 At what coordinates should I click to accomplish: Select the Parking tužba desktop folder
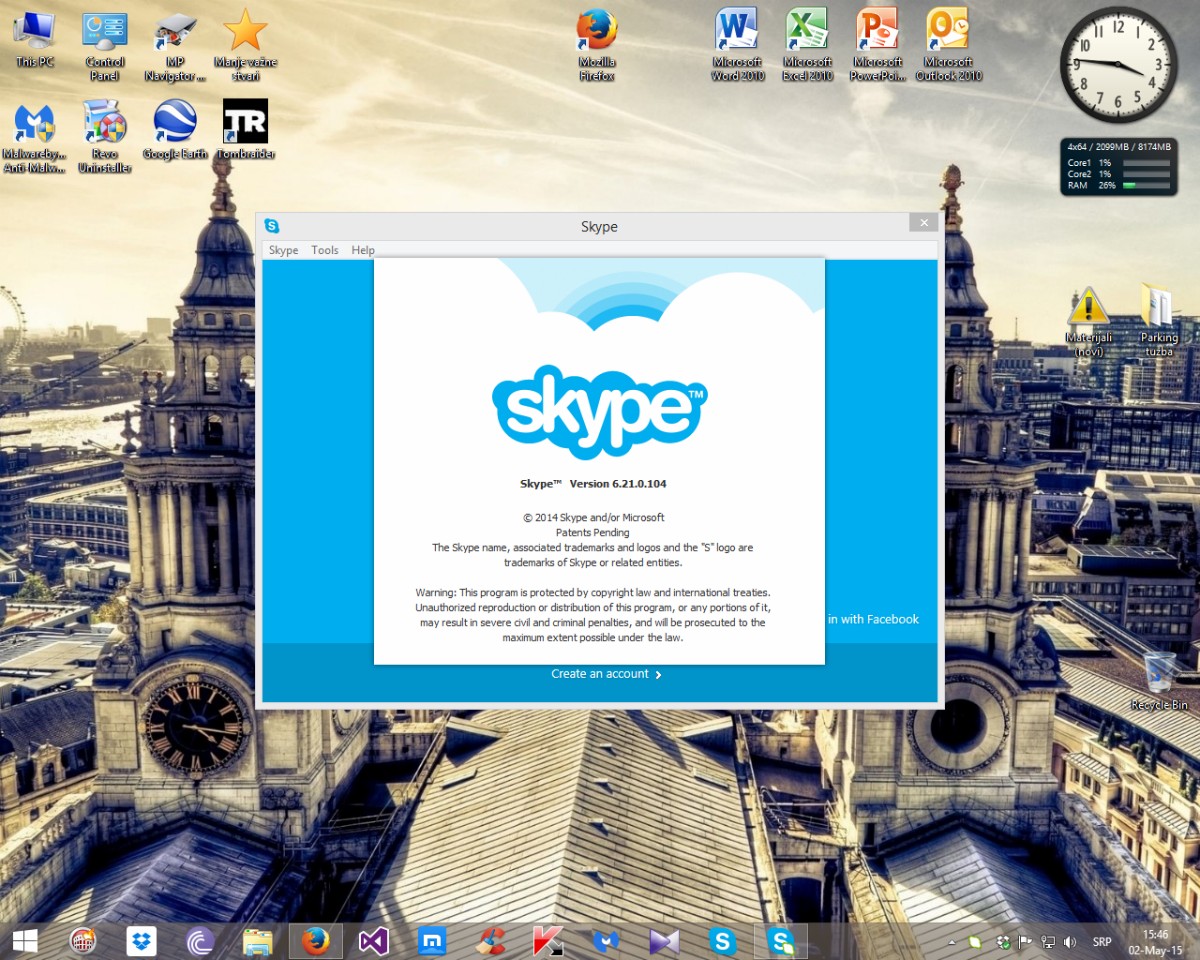pyautogui.click(x=1159, y=320)
